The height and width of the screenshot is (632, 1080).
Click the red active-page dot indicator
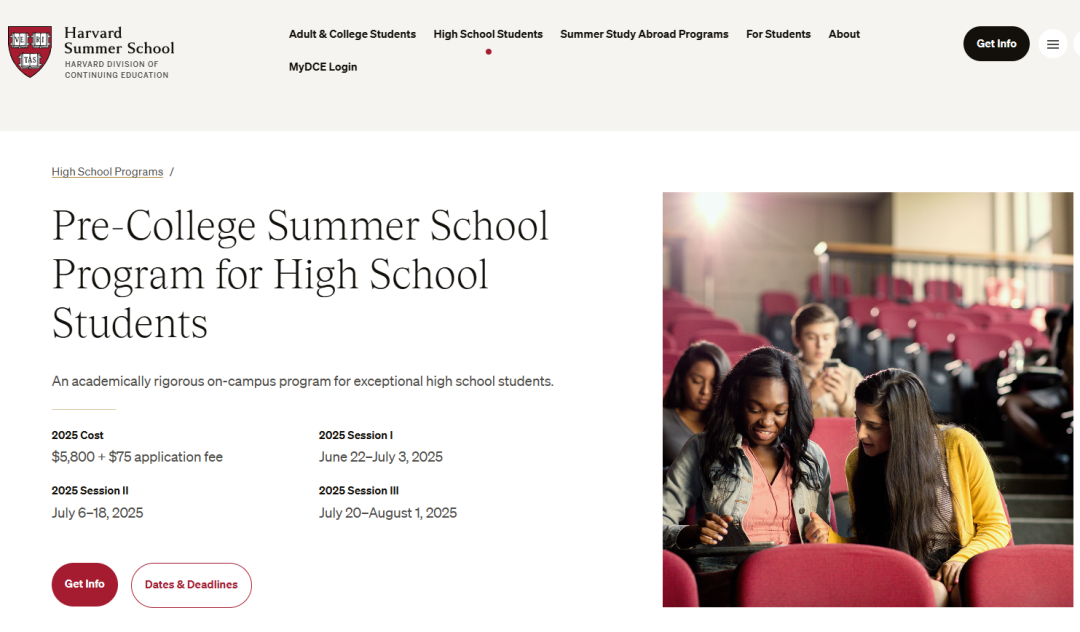[488, 52]
